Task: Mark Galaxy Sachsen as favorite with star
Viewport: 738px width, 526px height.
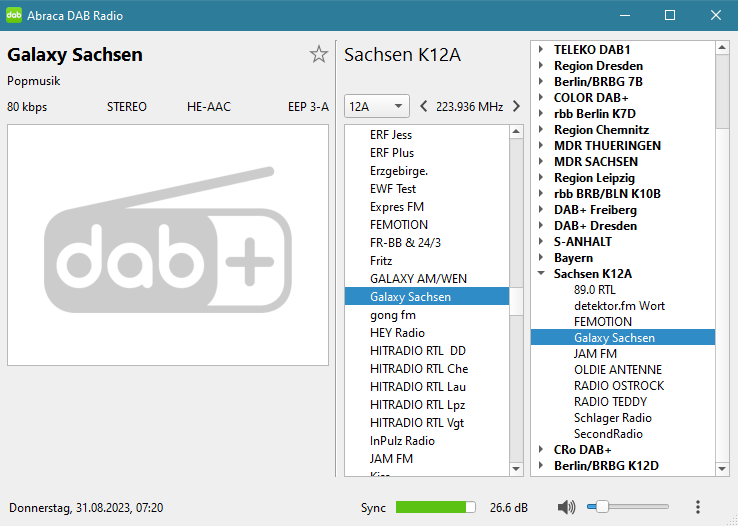Action: click(318, 55)
